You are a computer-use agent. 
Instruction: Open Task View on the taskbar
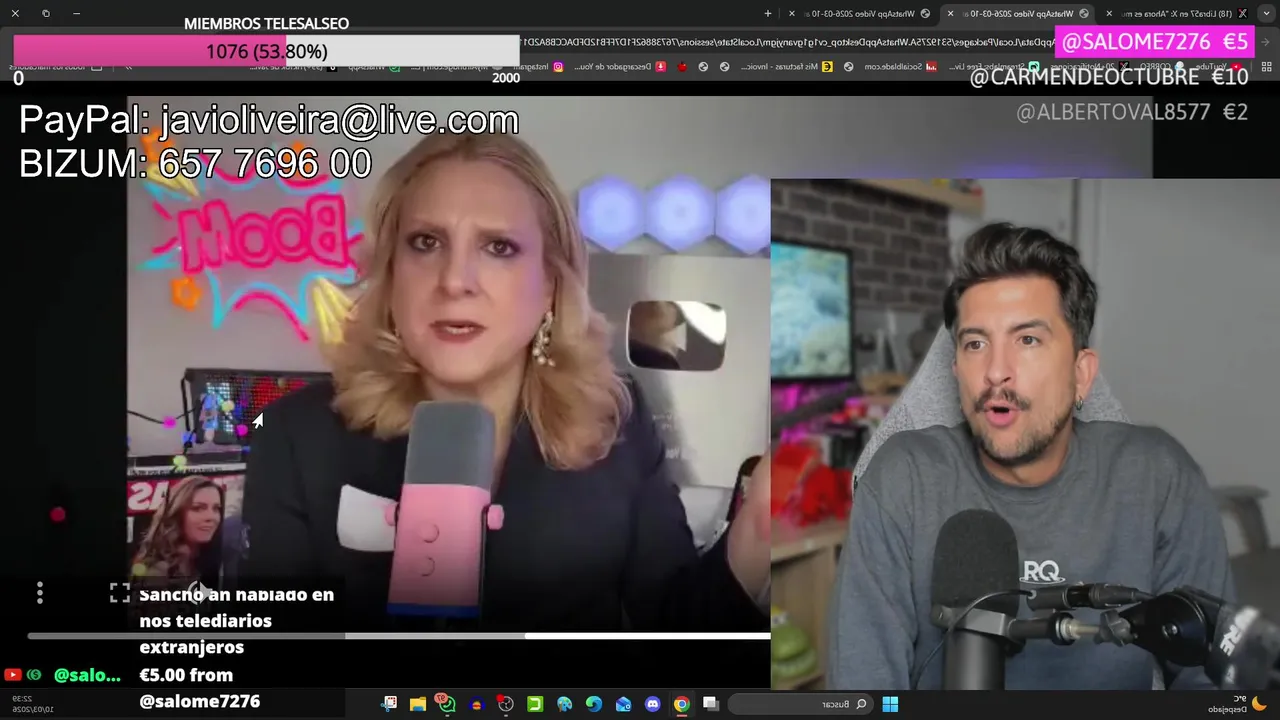pos(711,704)
